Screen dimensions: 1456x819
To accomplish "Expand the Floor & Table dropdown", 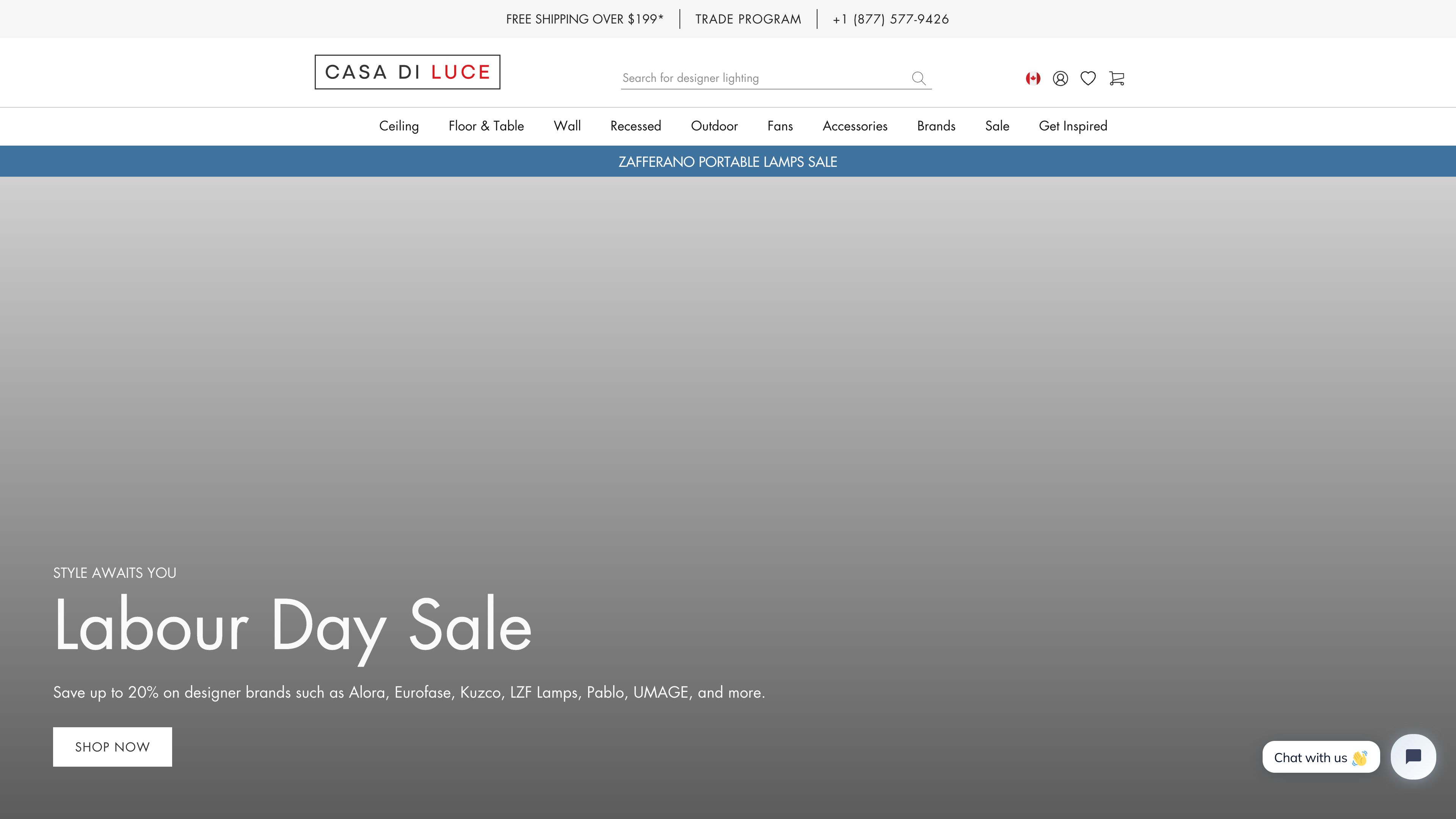I will pyautogui.click(x=486, y=126).
